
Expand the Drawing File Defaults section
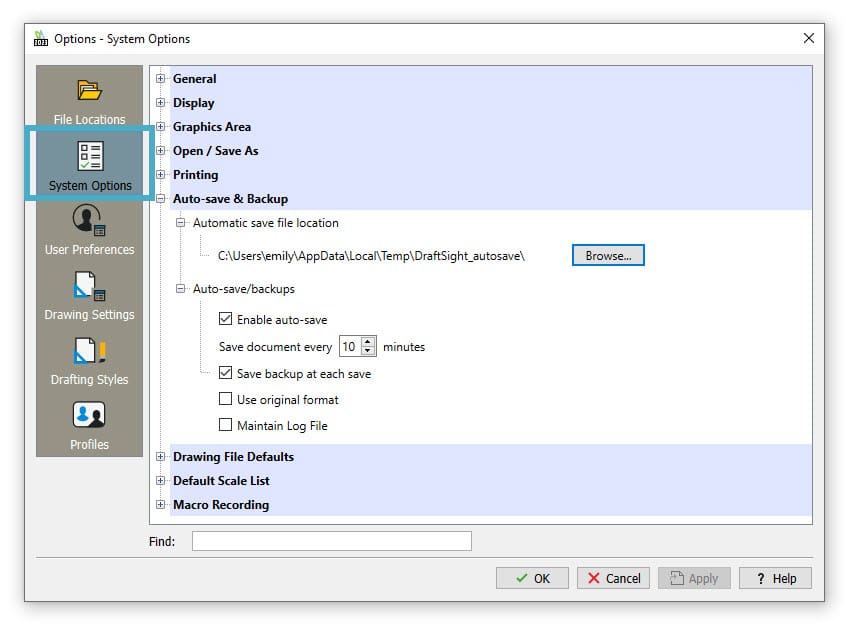(x=161, y=456)
